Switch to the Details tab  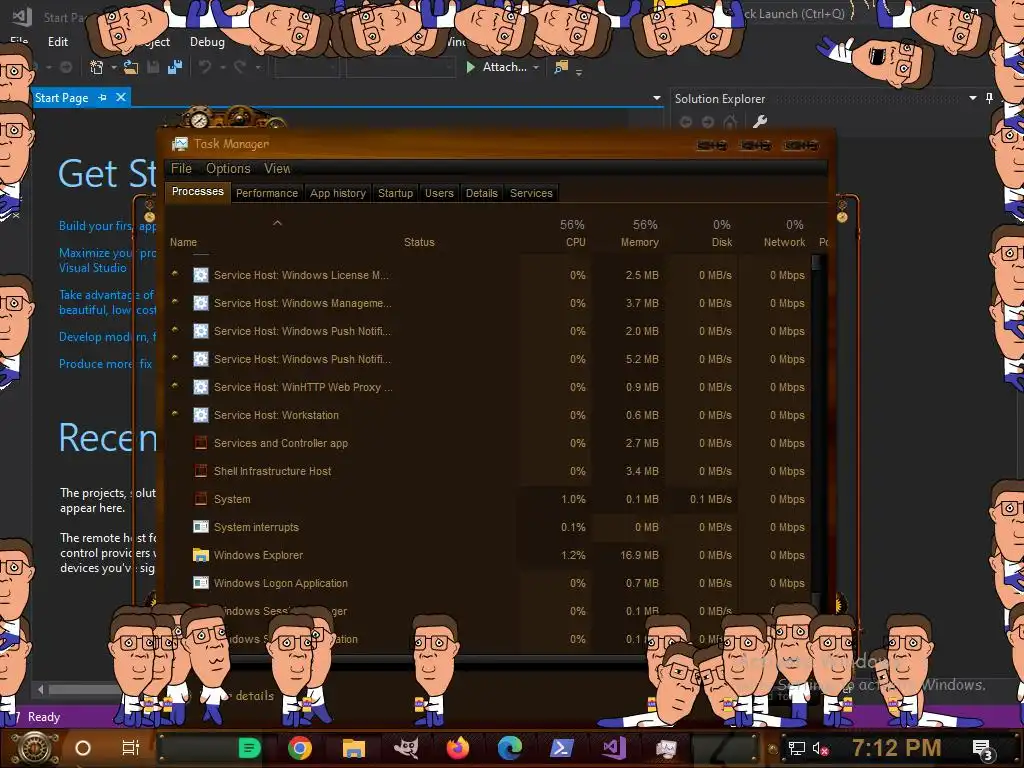[481, 193]
